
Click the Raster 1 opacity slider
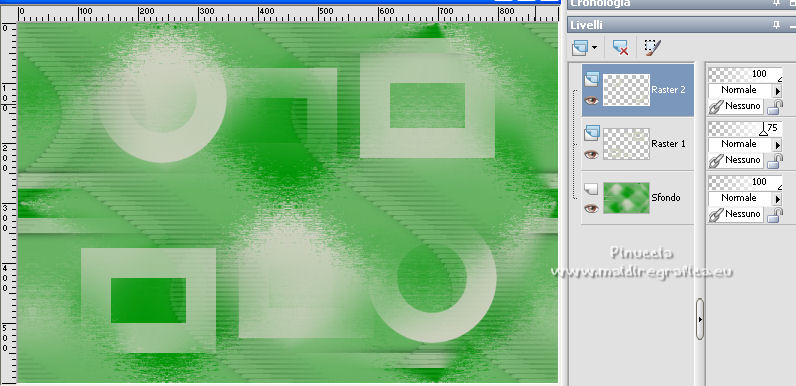(745, 128)
